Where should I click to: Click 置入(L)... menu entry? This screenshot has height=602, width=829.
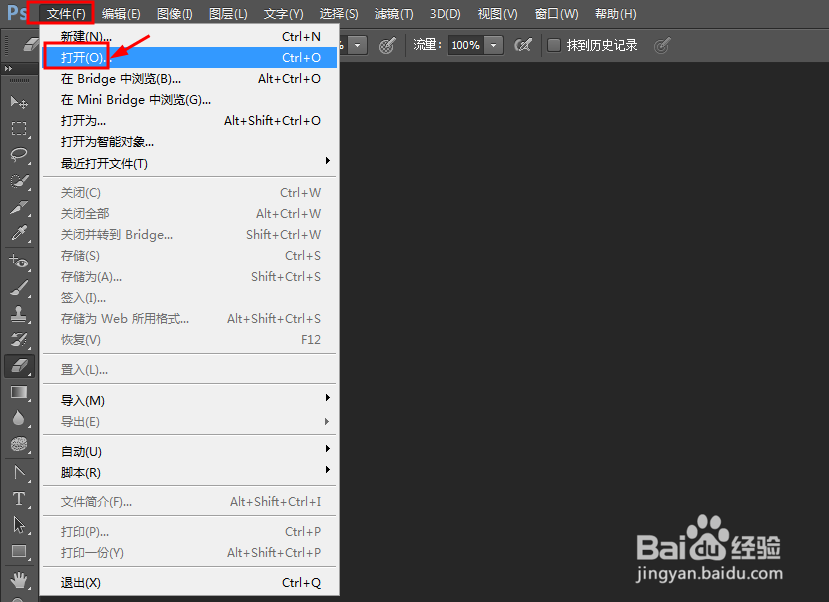tap(190, 370)
